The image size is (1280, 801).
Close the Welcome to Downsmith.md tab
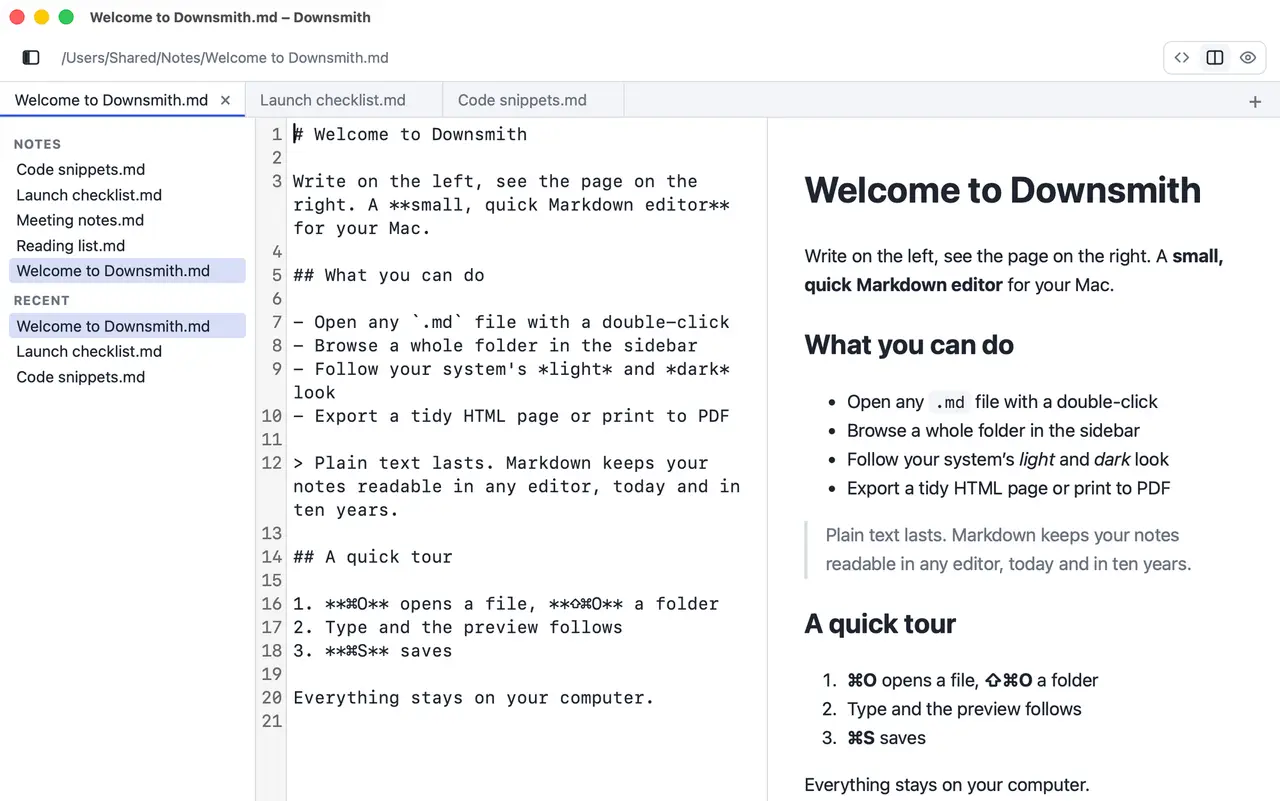click(x=225, y=100)
